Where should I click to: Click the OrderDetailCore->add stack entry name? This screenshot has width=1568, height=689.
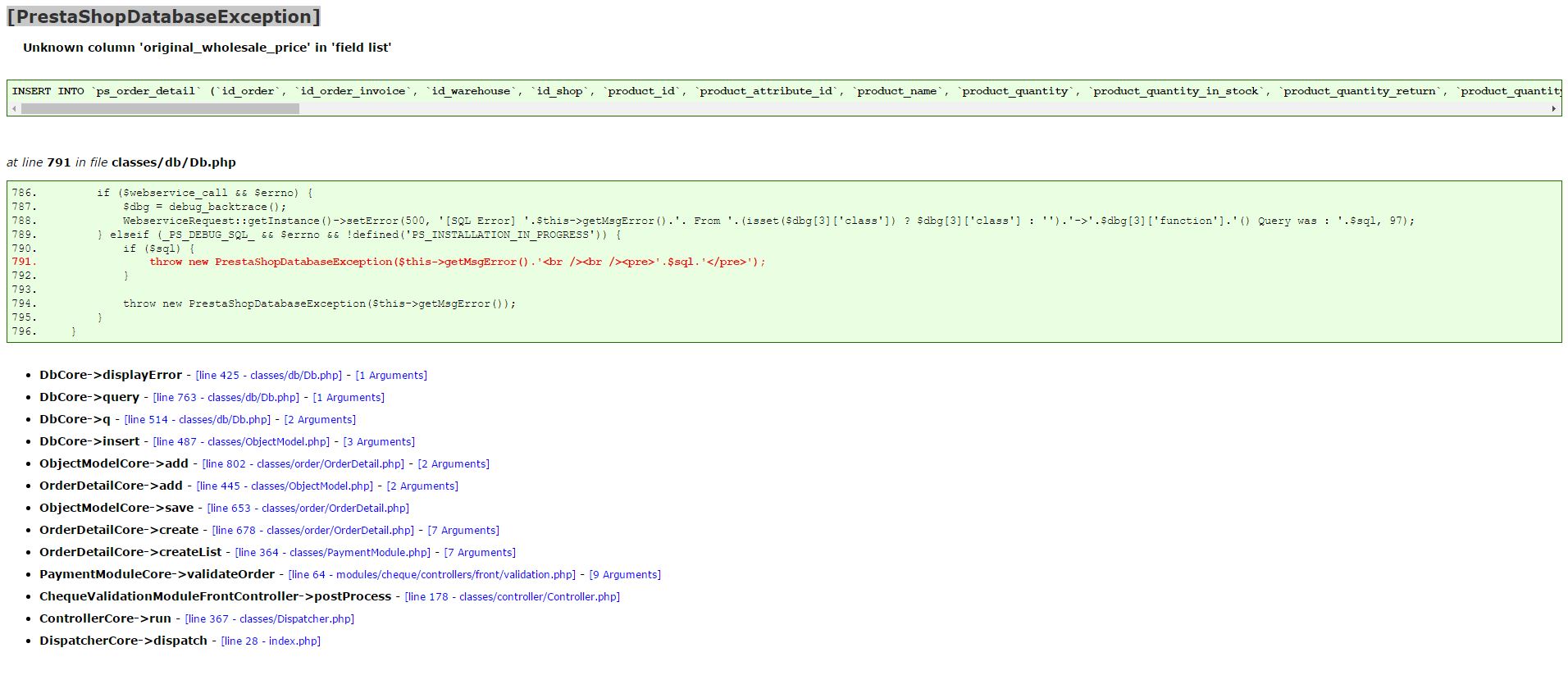pos(111,486)
